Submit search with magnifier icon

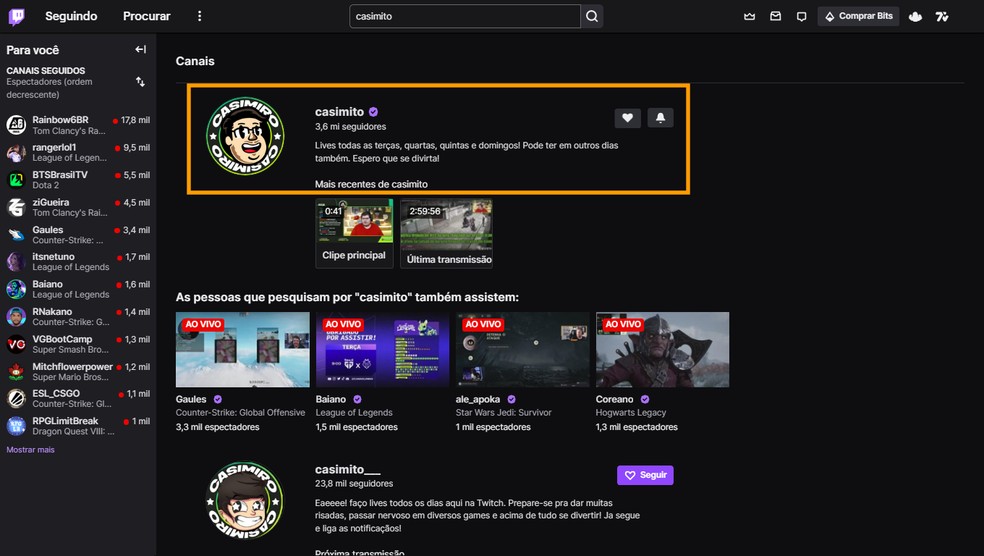click(592, 16)
